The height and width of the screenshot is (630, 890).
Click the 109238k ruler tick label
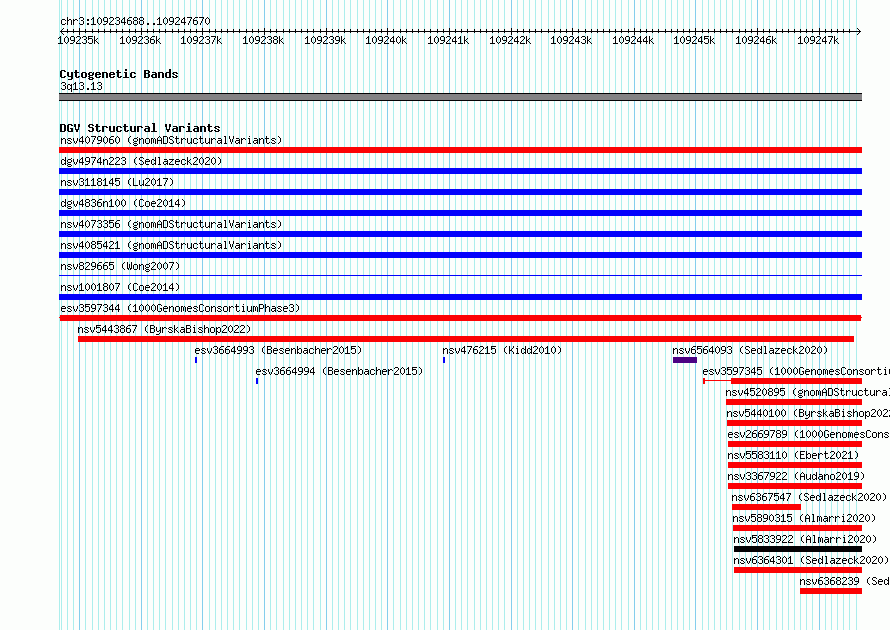pyautogui.click(x=263, y=40)
